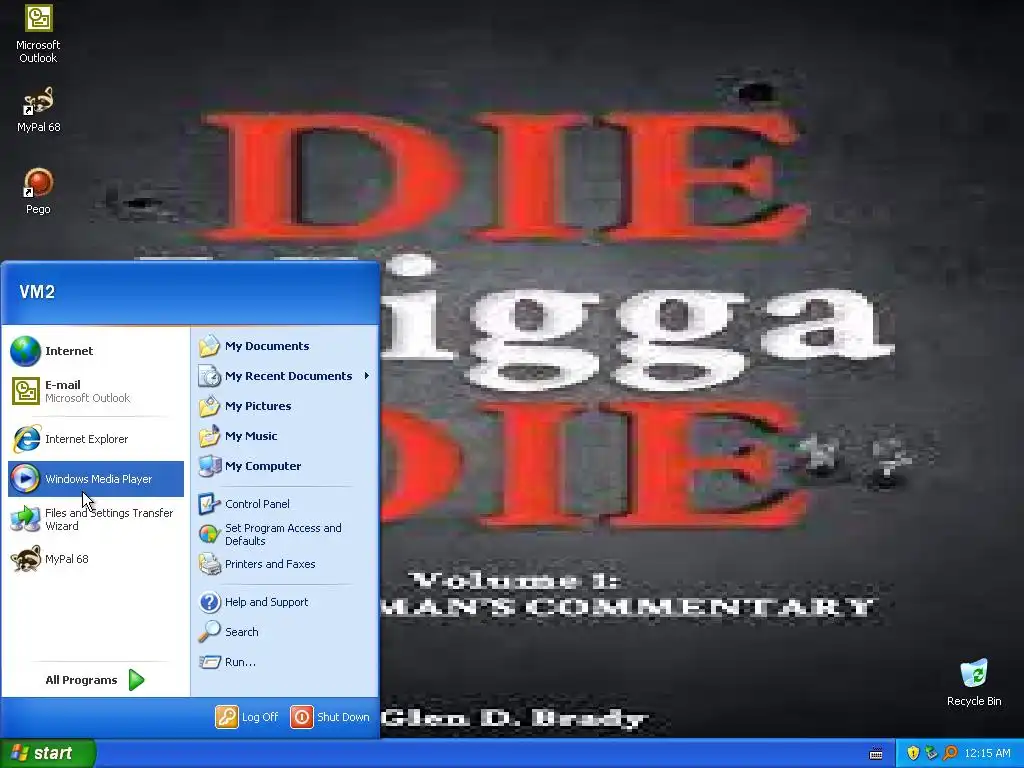The image size is (1024, 768).
Task: Open My Documents folder
Action: click(285, 346)
